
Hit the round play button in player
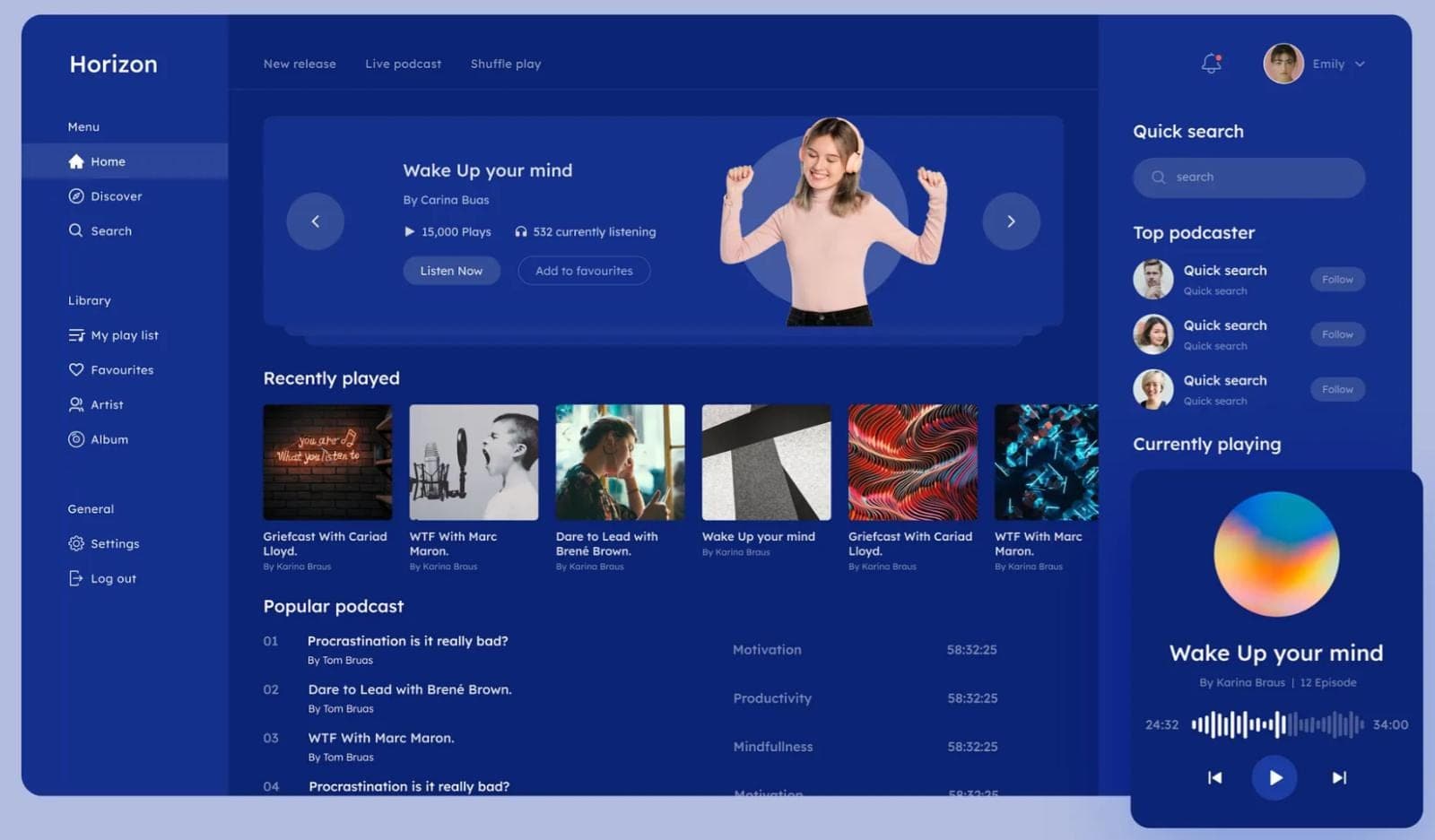(x=1274, y=777)
